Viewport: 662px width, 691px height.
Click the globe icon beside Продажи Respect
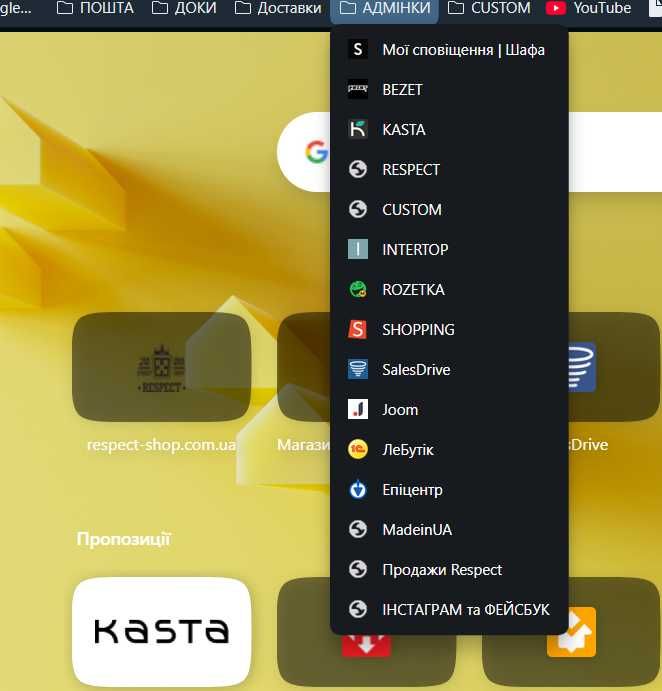pyautogui.click(x=358, y=569)
